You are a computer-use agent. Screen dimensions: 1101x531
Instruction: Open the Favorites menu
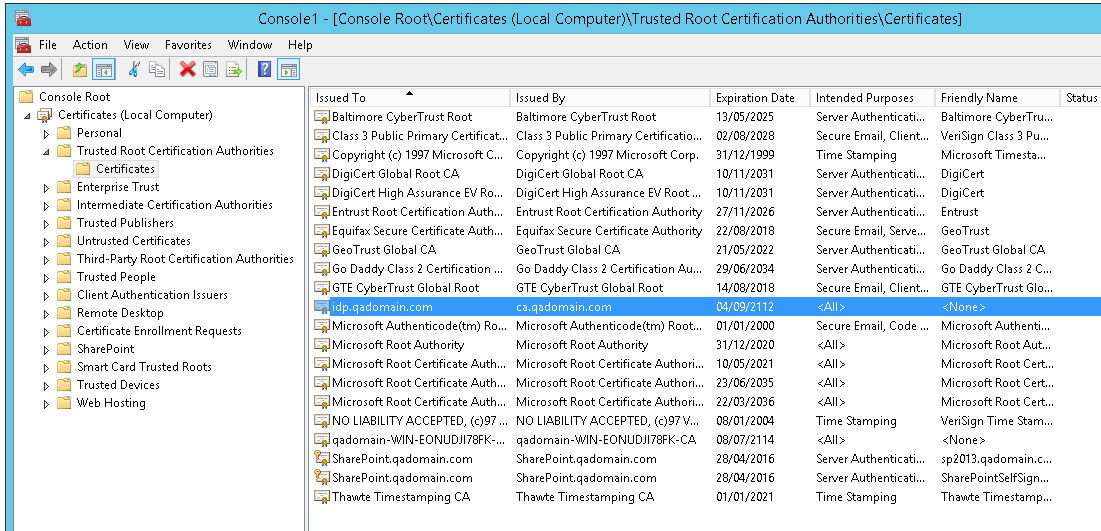[188, 45]
